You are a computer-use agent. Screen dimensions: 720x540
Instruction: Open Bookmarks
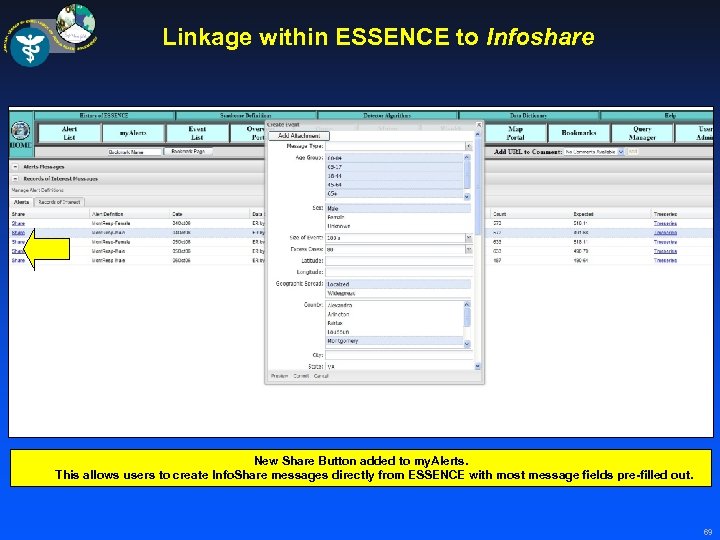579,133
